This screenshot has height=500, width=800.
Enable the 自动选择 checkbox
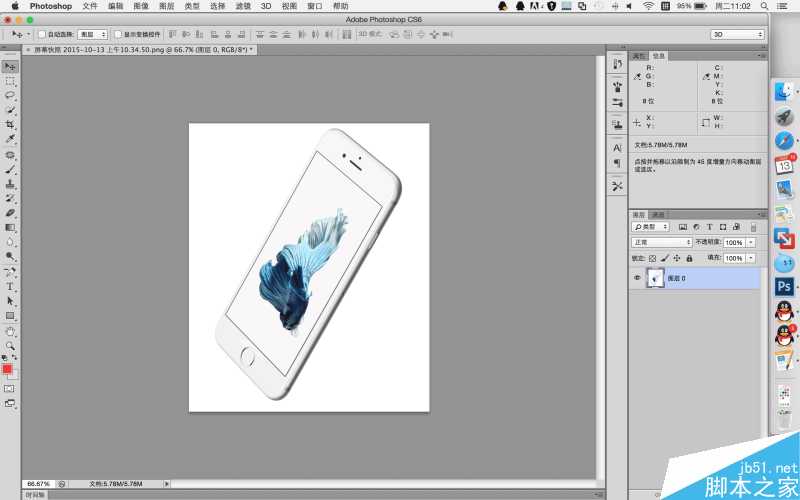(41, 34)
